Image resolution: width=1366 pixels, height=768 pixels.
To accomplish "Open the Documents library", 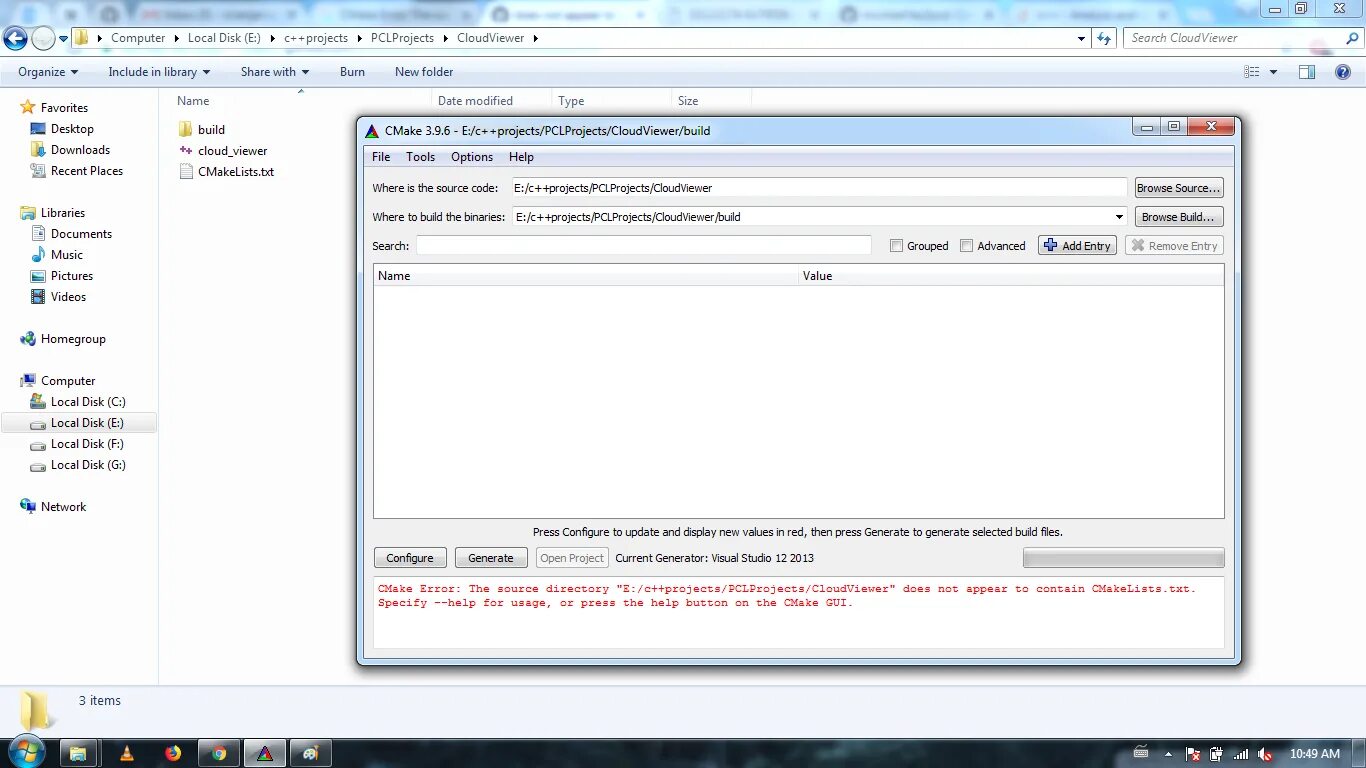I will (81, 234).
